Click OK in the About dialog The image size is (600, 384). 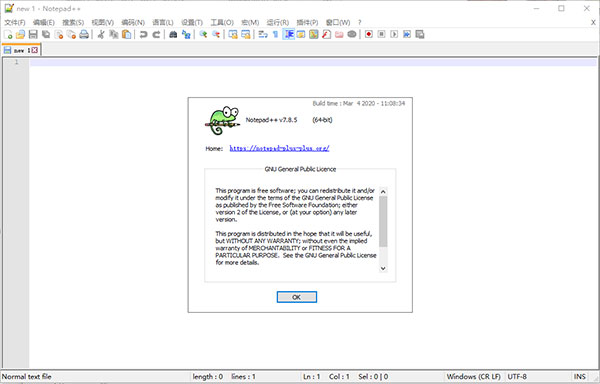pos(297,297)
